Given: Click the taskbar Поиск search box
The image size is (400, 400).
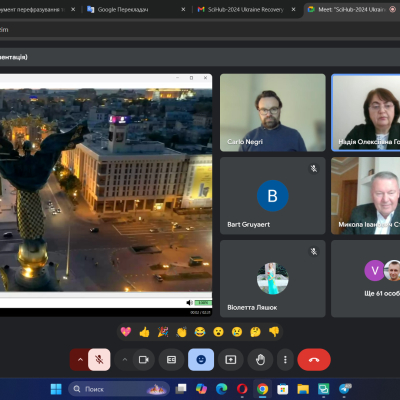Looking at the screenshot, I should coord(119,389).
